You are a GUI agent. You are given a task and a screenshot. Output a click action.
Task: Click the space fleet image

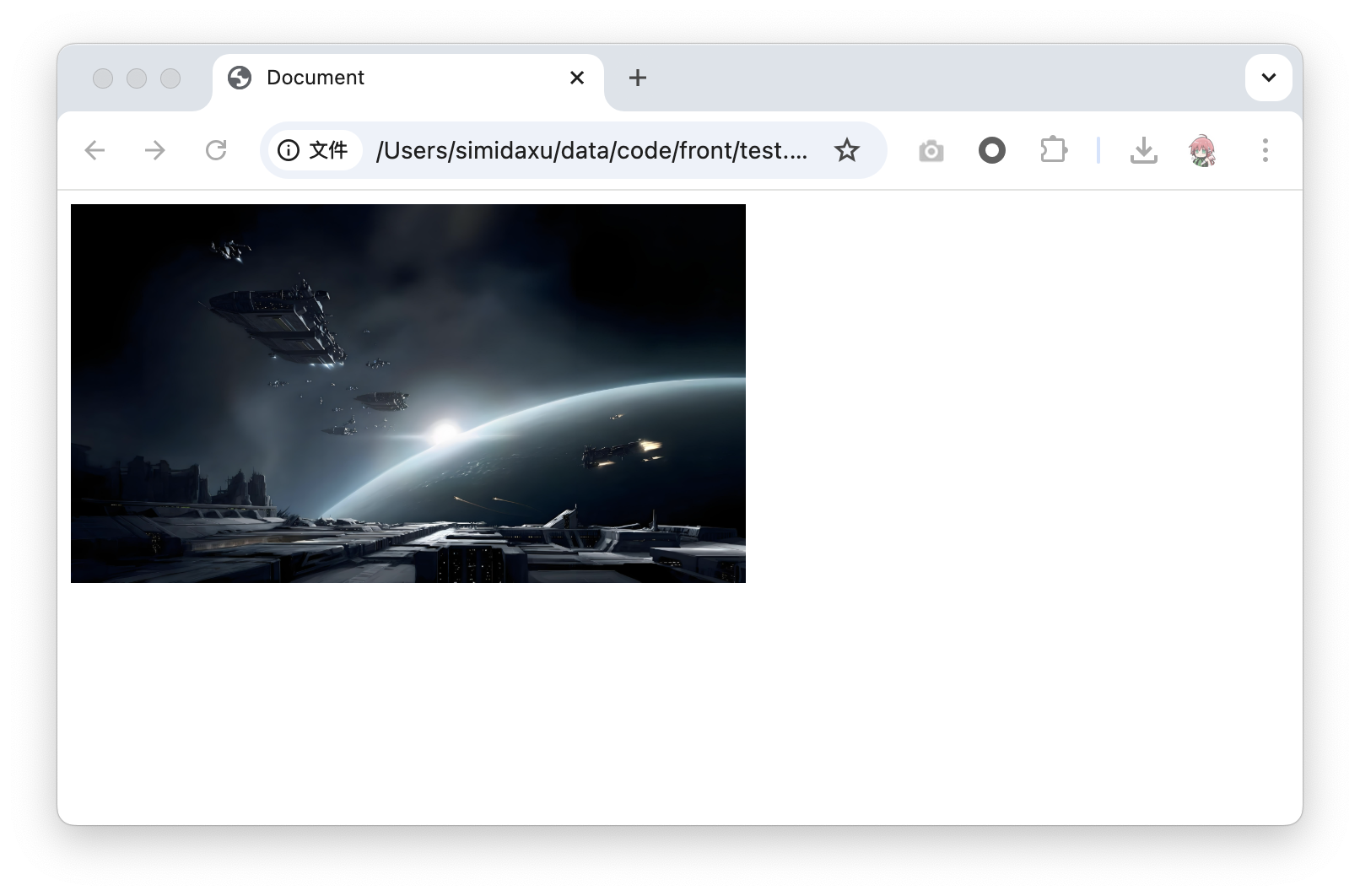[x=408, y=393]
